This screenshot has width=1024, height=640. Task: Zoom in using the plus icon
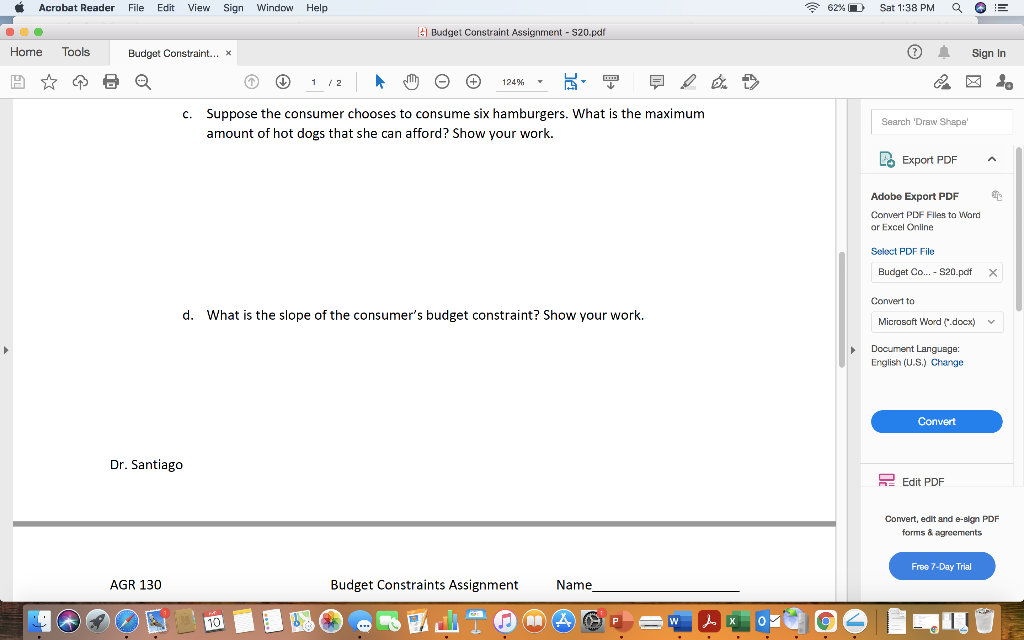[473, 82]
